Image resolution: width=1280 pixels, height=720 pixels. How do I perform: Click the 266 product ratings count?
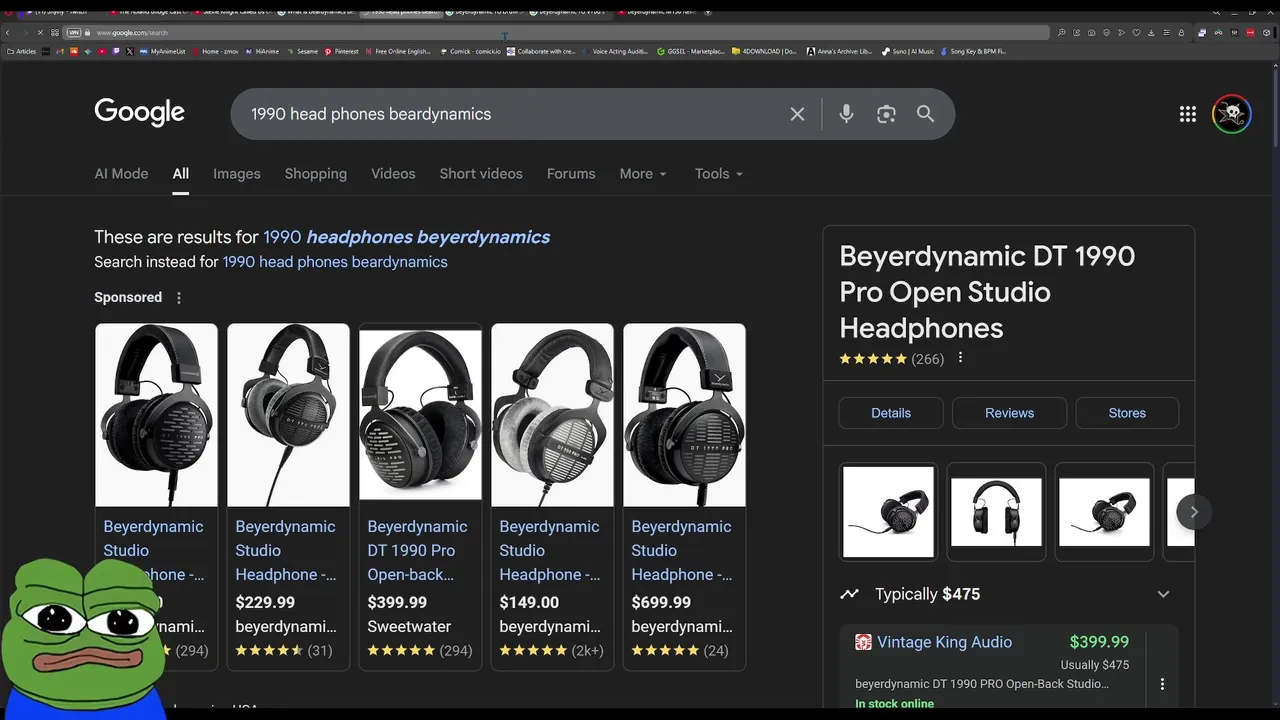[x=928, y=359]
